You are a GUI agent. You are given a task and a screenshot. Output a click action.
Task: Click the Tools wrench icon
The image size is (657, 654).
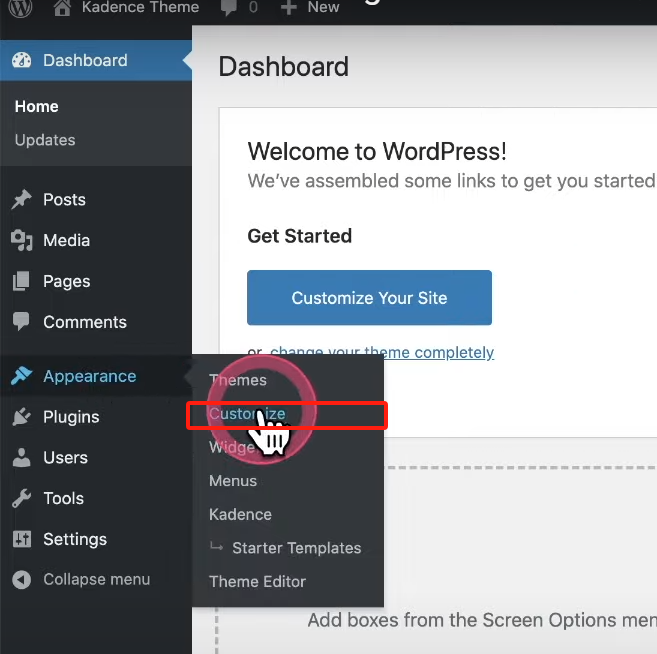(x=21, y=498)
